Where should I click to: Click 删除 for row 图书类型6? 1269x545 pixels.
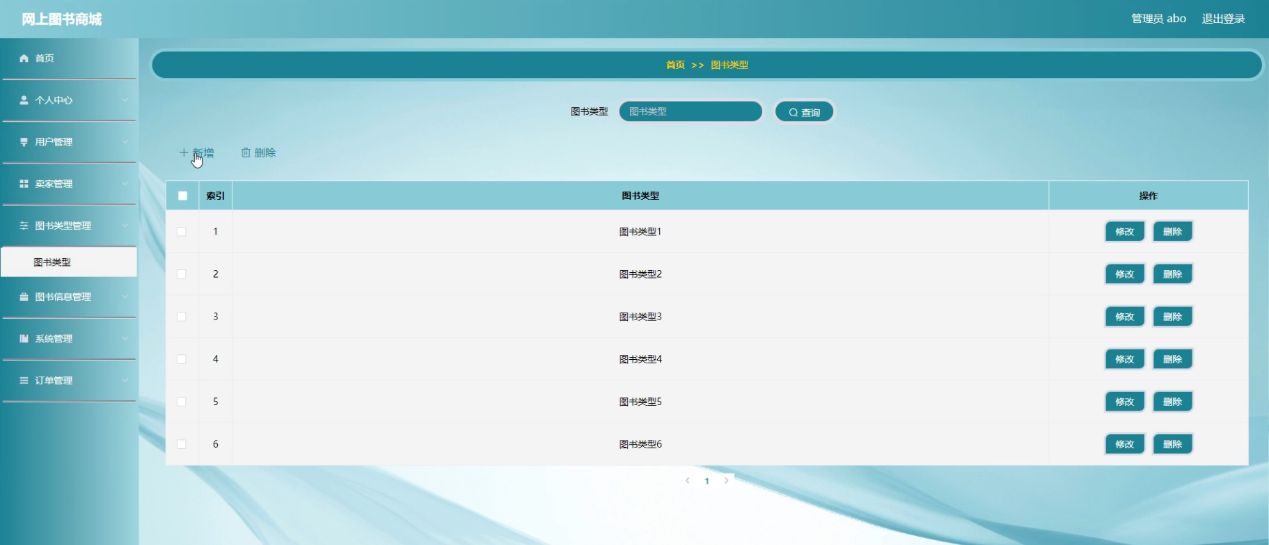point(1172,444)
